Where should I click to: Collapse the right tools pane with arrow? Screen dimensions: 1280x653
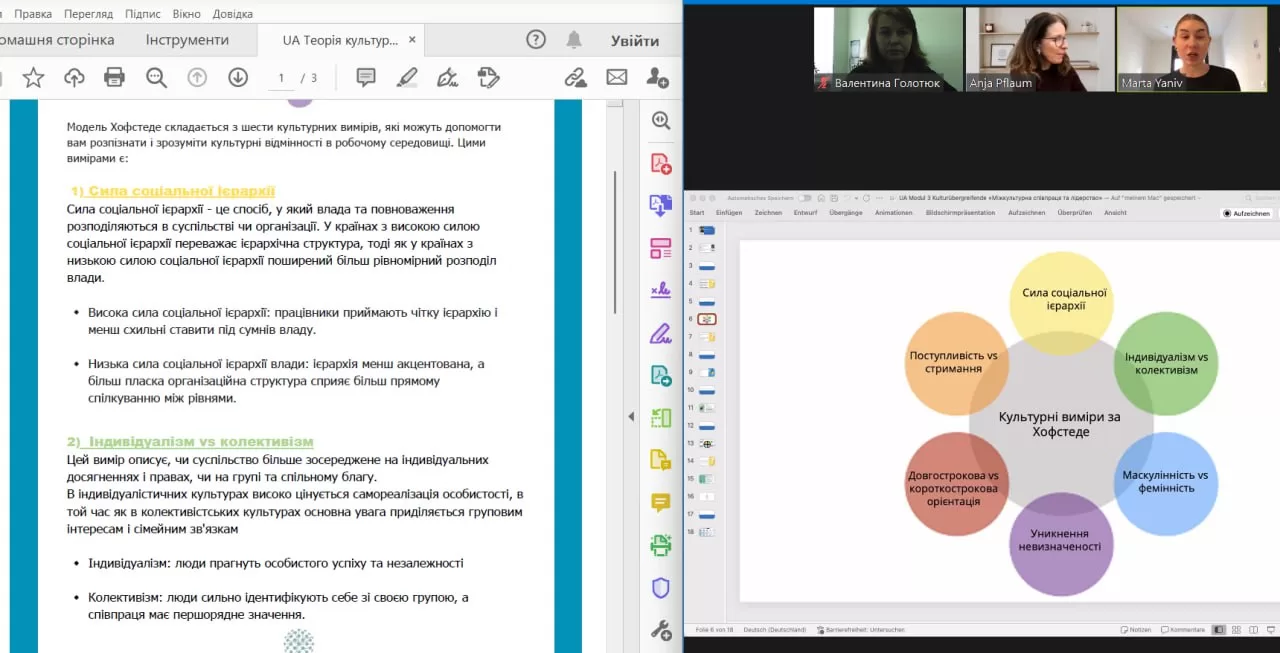click(x=630, y=416)
